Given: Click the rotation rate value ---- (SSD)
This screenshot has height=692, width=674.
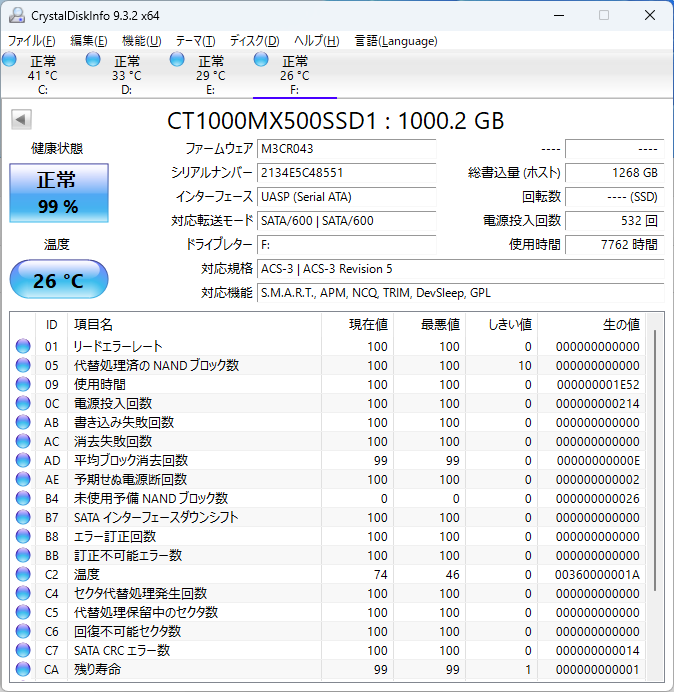Looking at the screenshot, I should point(614,196).
